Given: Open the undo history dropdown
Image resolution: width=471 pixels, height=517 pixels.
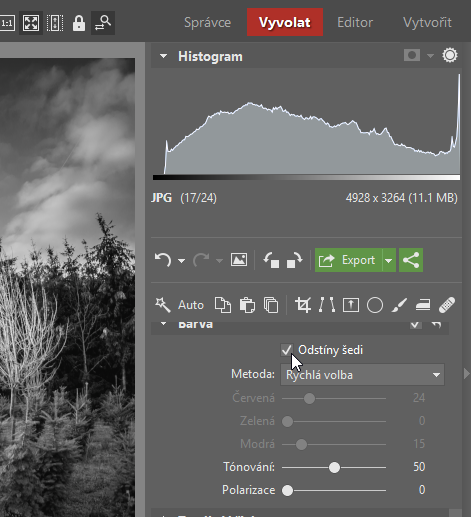Looking at the screenshot, I should 181,260.
